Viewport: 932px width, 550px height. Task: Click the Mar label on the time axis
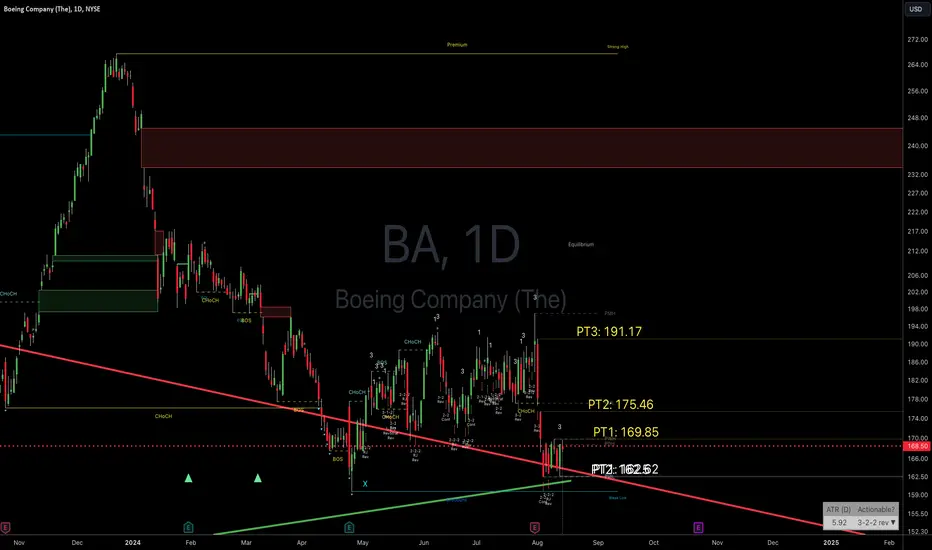(246, 542)
